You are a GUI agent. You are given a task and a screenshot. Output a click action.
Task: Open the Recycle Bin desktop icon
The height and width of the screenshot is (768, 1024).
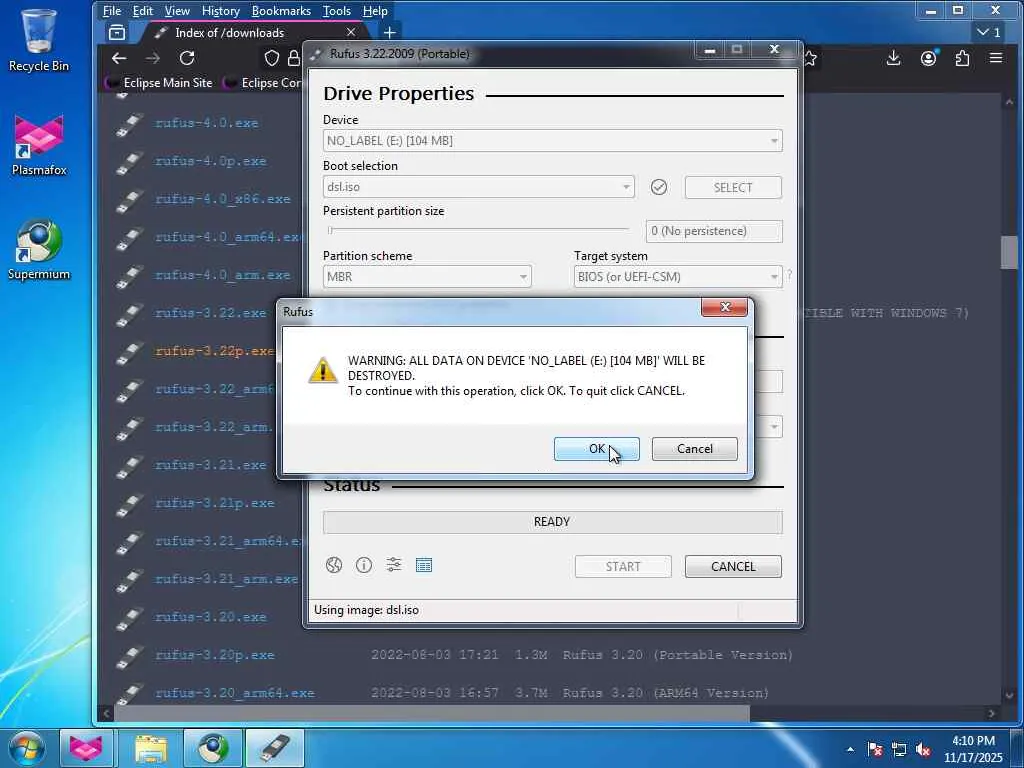pos(39,40)
